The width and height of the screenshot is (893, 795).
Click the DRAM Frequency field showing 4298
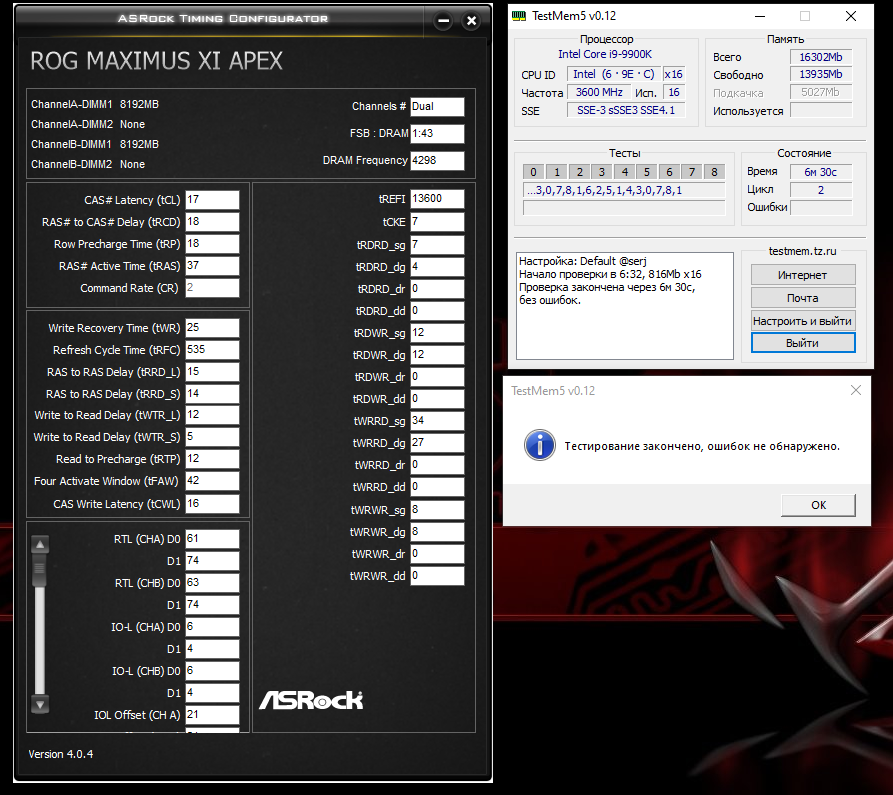(437, 161)
